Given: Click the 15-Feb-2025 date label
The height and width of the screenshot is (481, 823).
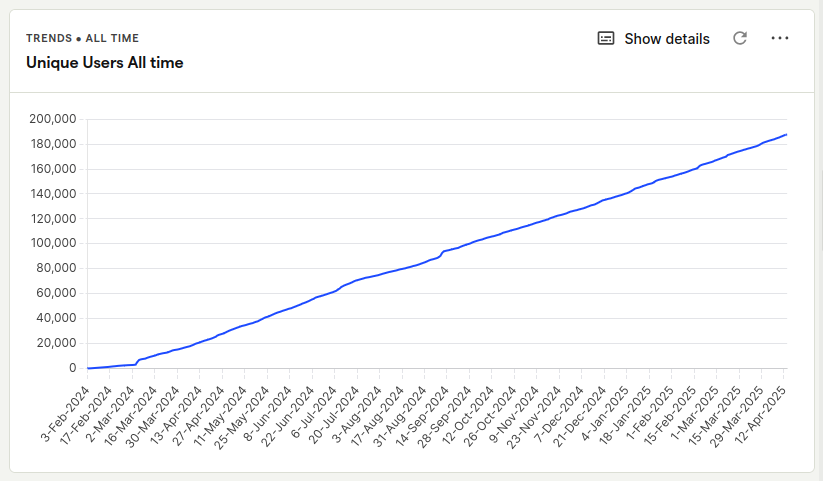Looking at the screenshot, I should click(669, 416).
